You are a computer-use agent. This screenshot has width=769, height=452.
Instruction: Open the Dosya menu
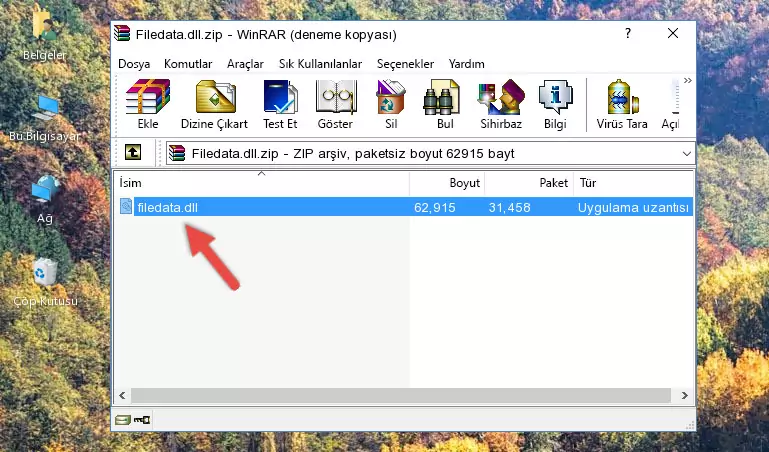(x=134, y=64)
